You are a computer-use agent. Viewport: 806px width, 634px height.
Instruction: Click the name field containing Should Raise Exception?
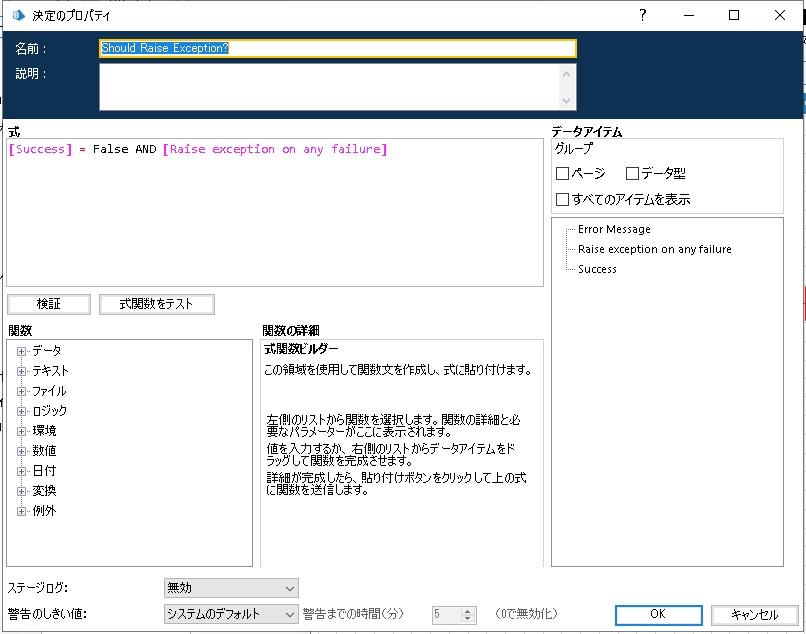[337, 47]
